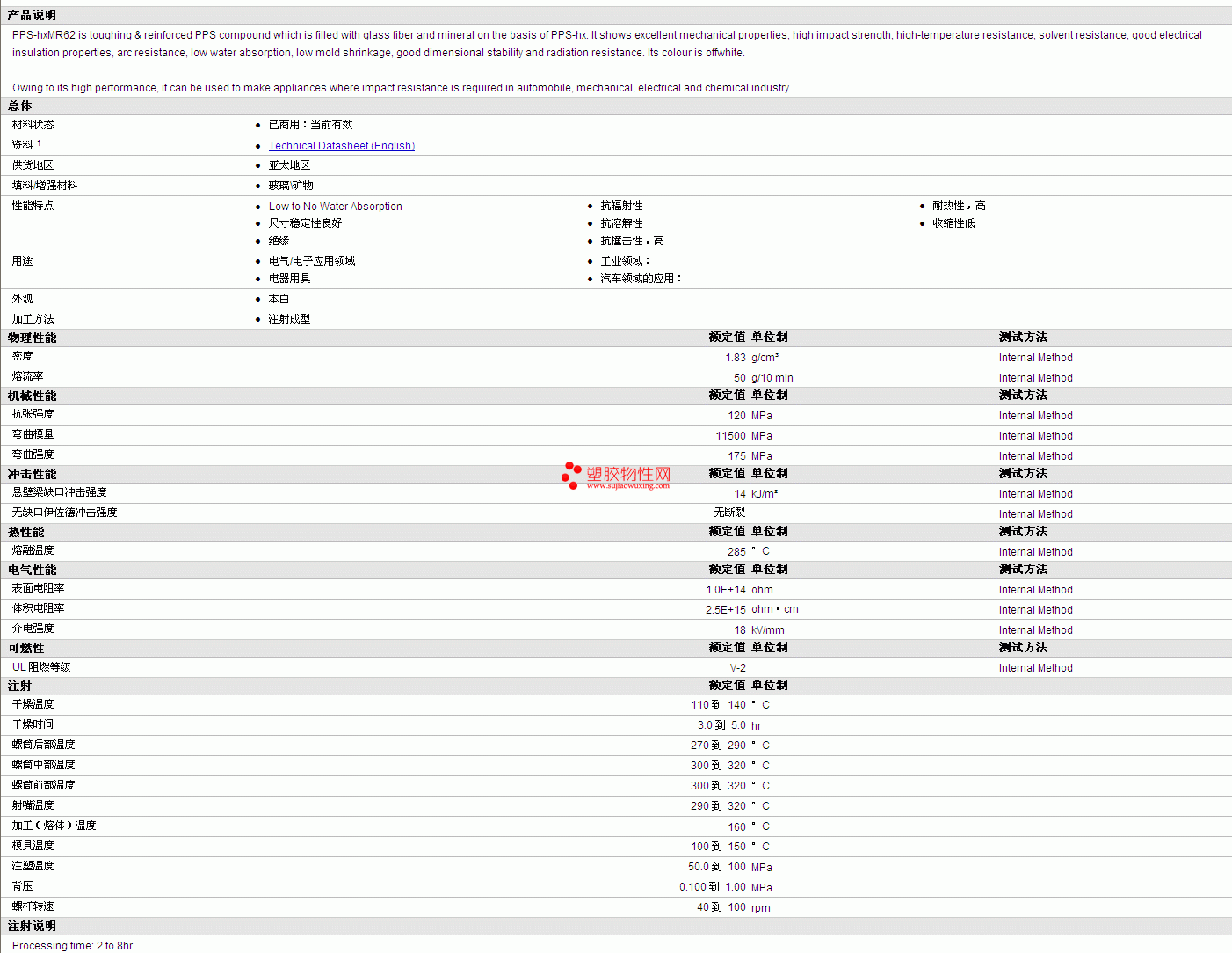The image size is (1232, 953).
Task: Click the 电气性能 section heading
Action: pos(32,570)
